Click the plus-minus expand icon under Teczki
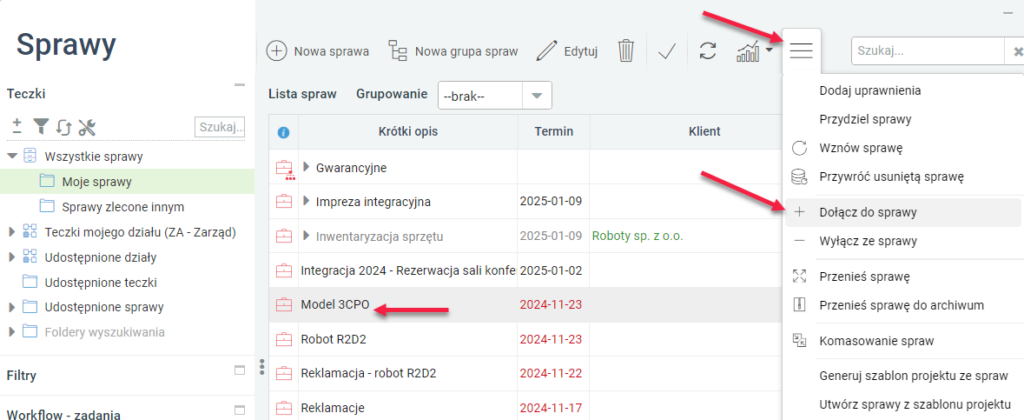This screenshot has width=1024, height=420. 17,126
